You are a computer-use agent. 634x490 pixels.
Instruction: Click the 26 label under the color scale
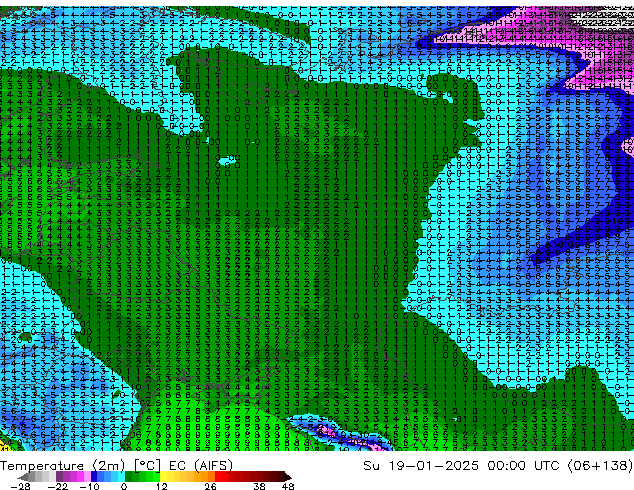[210, 486]
